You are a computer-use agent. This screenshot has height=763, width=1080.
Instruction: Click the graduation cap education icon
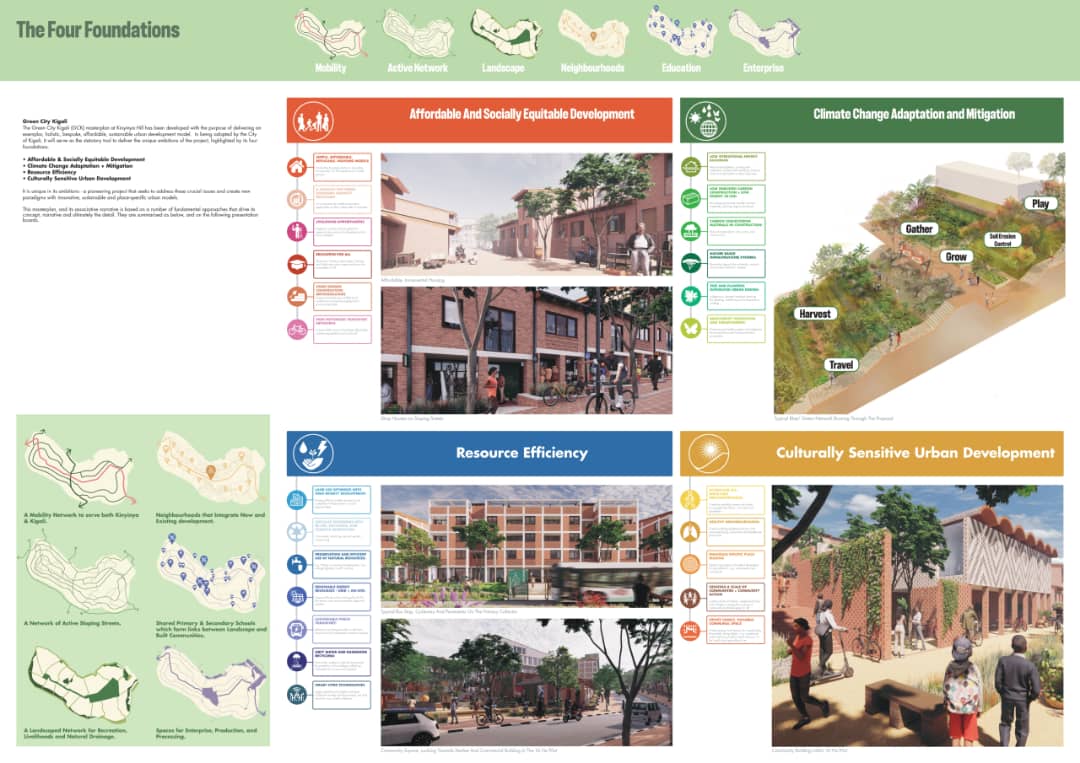(298, 264)
